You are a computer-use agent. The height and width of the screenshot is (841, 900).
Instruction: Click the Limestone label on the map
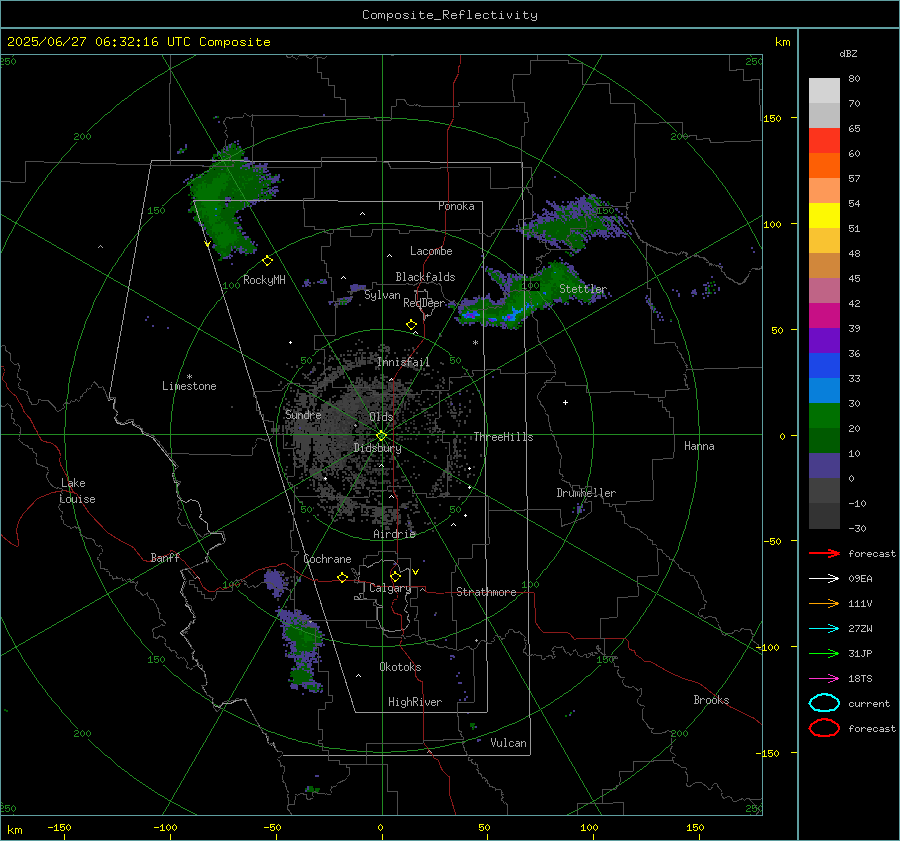[x=189, y=386]
